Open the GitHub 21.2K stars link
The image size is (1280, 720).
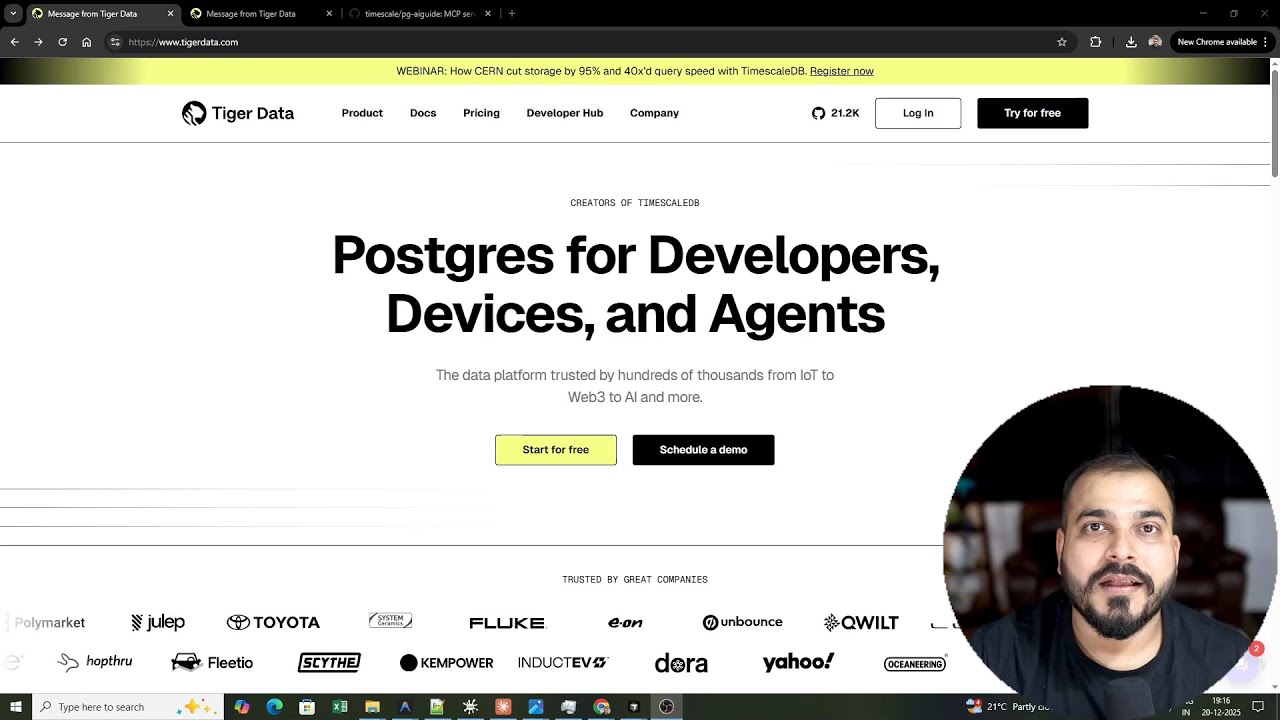pyautogui.click(x=835, y=113)
